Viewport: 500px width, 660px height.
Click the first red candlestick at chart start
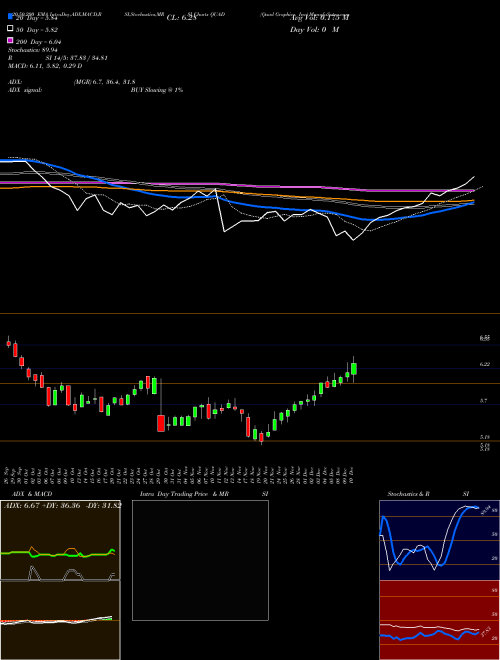click(8, 343)
